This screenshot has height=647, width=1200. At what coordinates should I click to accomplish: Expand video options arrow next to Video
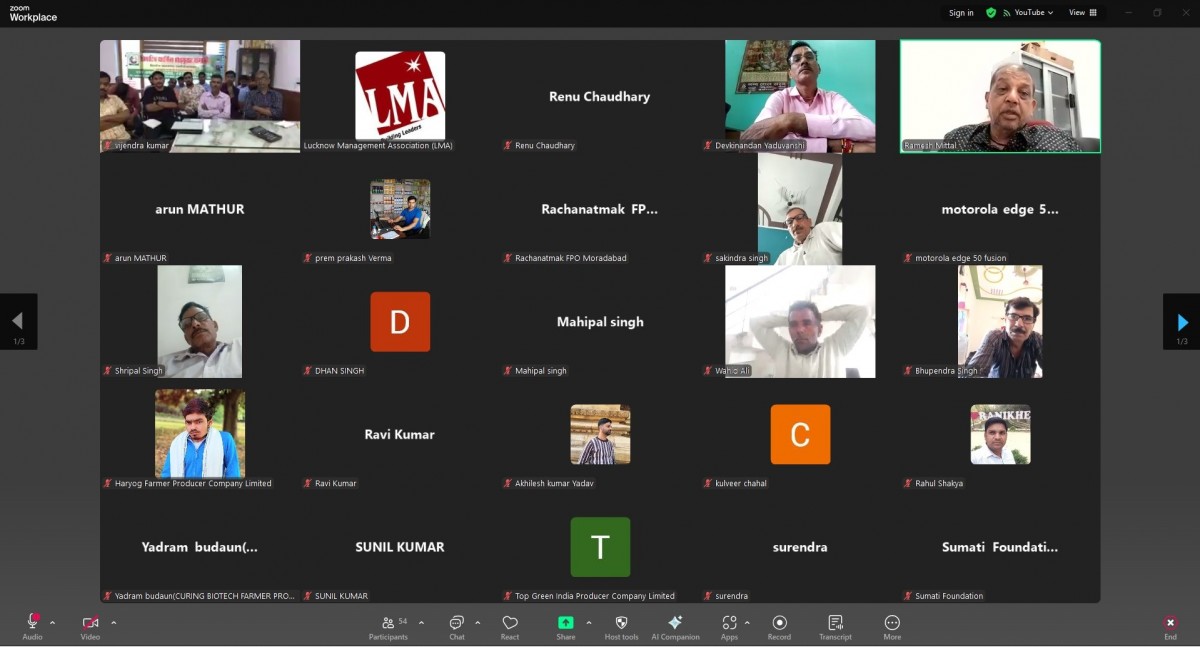click(x=113, y=622)
